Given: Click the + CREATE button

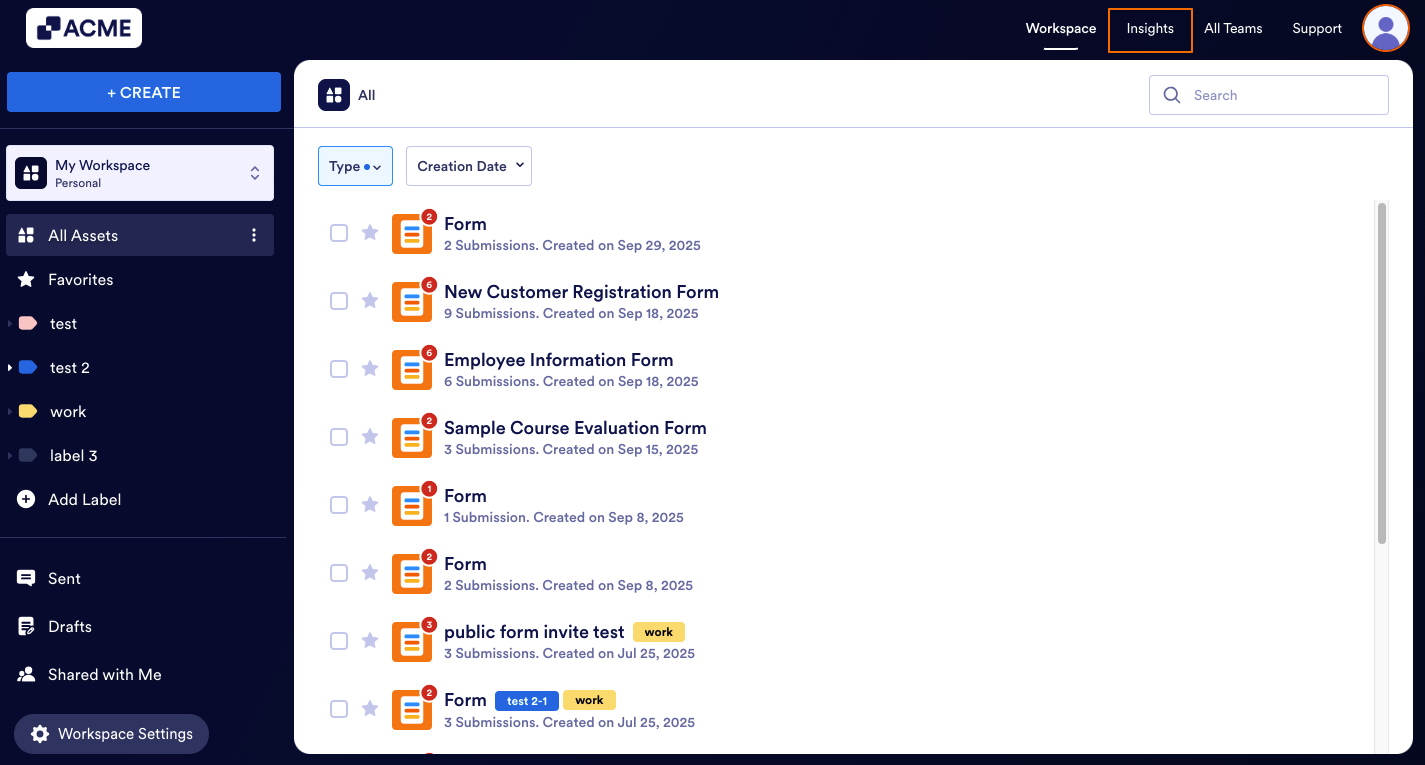Looking at the screenshot, I should (144, 92).
